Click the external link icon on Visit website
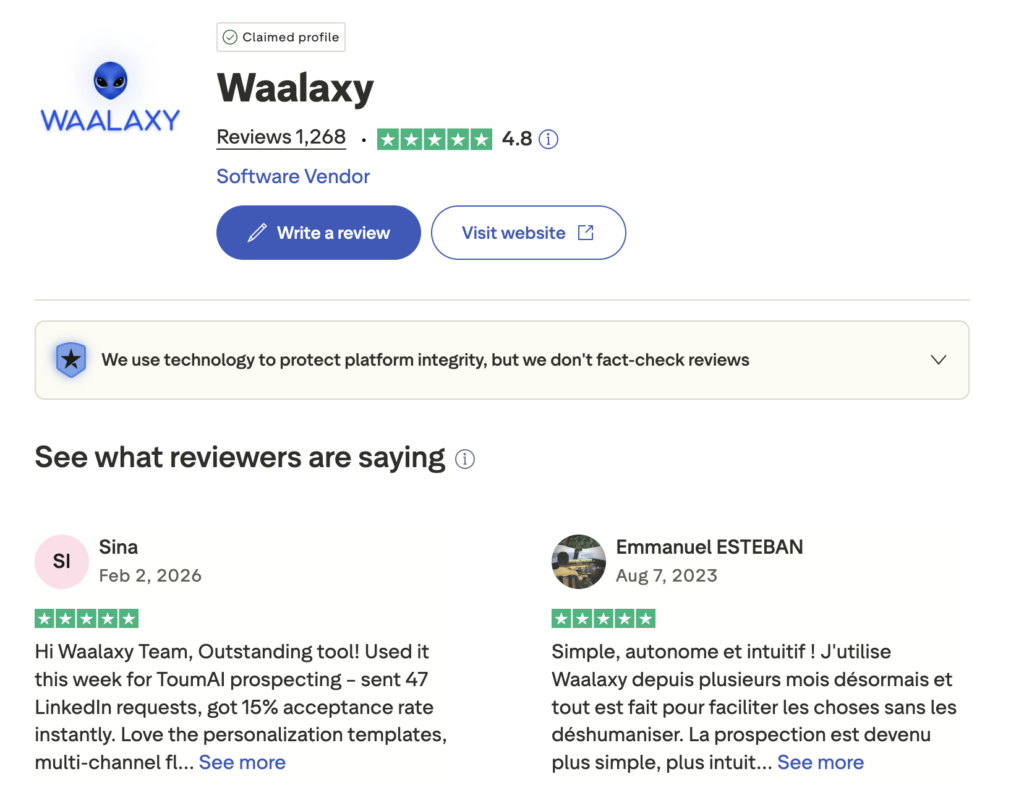 coord(586,233)
